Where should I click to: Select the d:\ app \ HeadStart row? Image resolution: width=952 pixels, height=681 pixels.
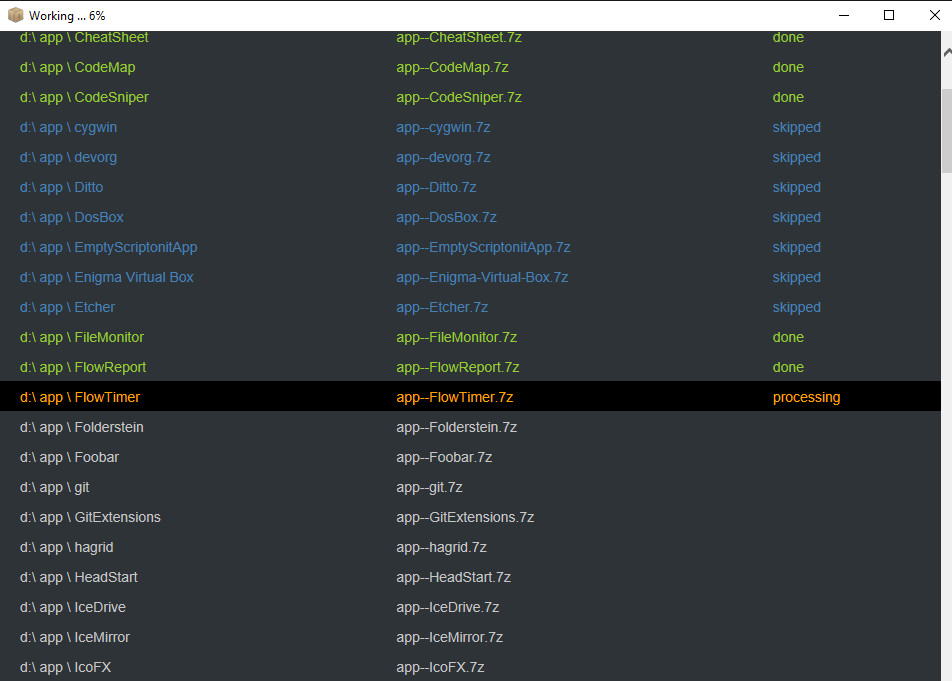[x=471, y=578]
